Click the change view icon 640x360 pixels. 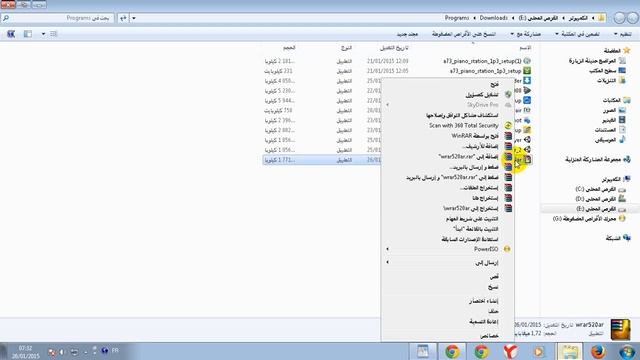pyautogui.click(x=53, y=34)
